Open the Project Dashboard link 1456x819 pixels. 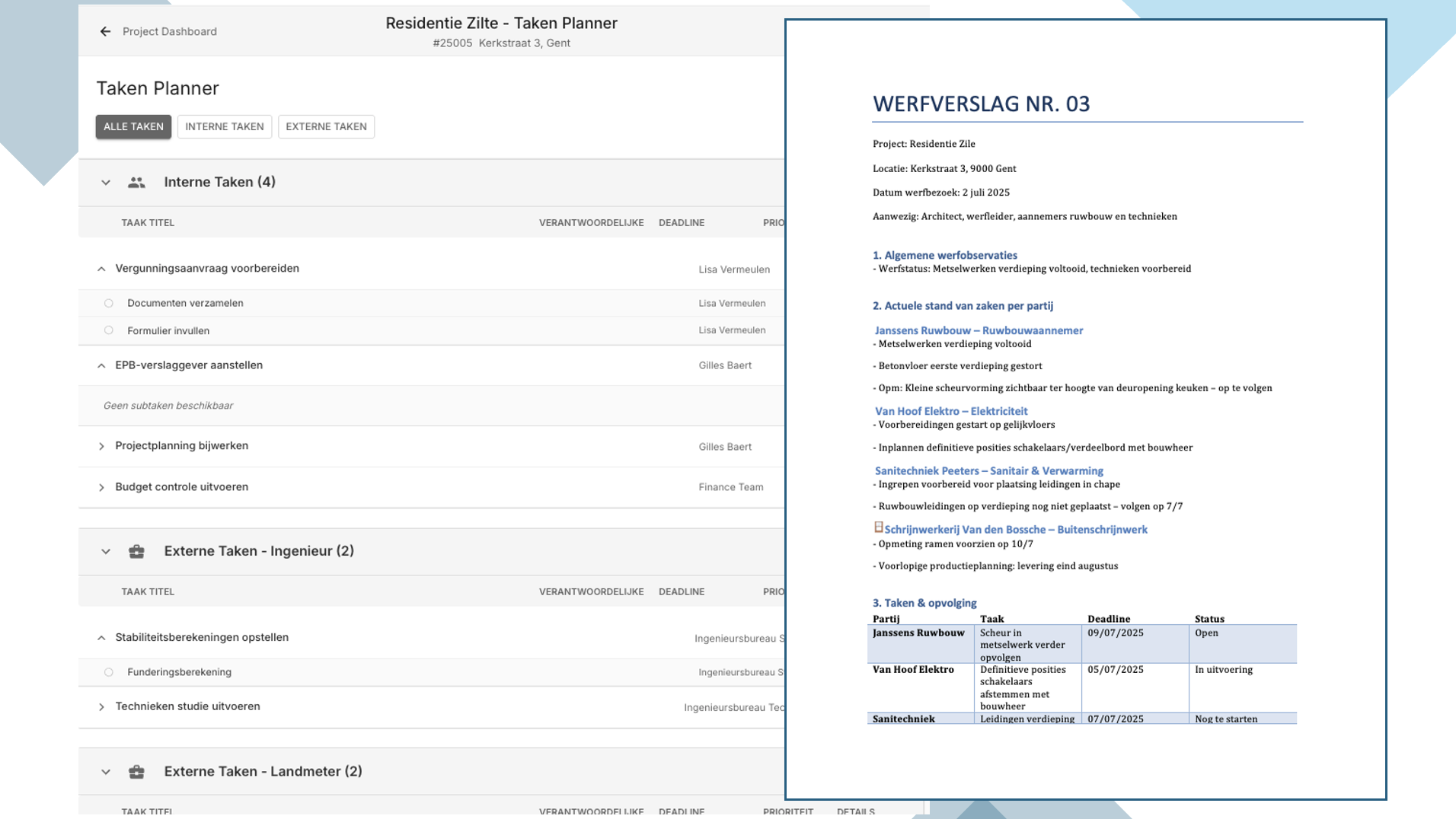click(170, 31)
